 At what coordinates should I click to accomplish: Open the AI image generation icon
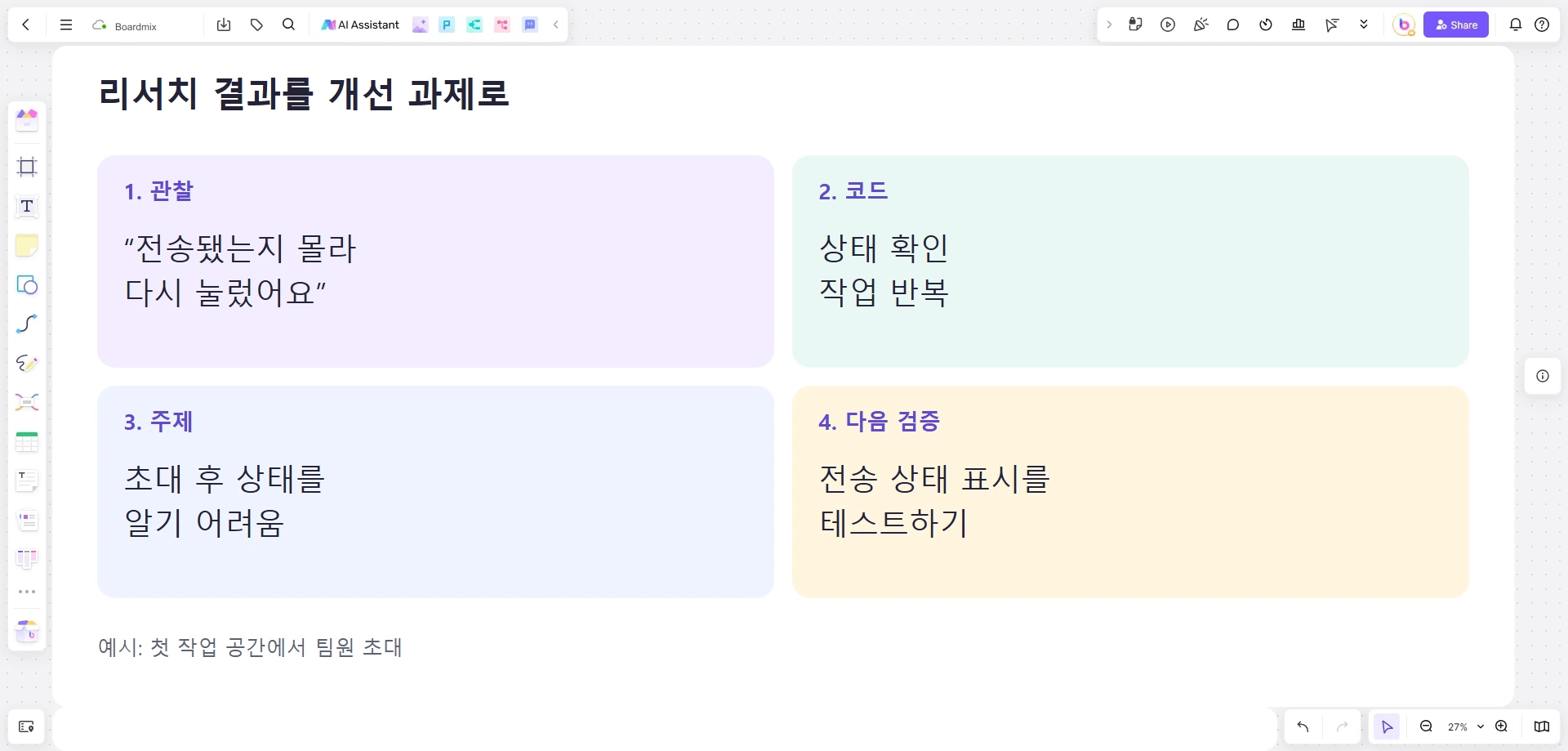click(420, 25)
